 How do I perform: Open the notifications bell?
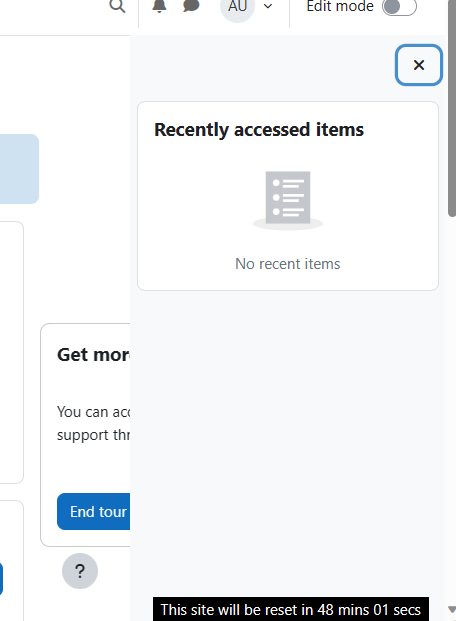tap(159, 6)
